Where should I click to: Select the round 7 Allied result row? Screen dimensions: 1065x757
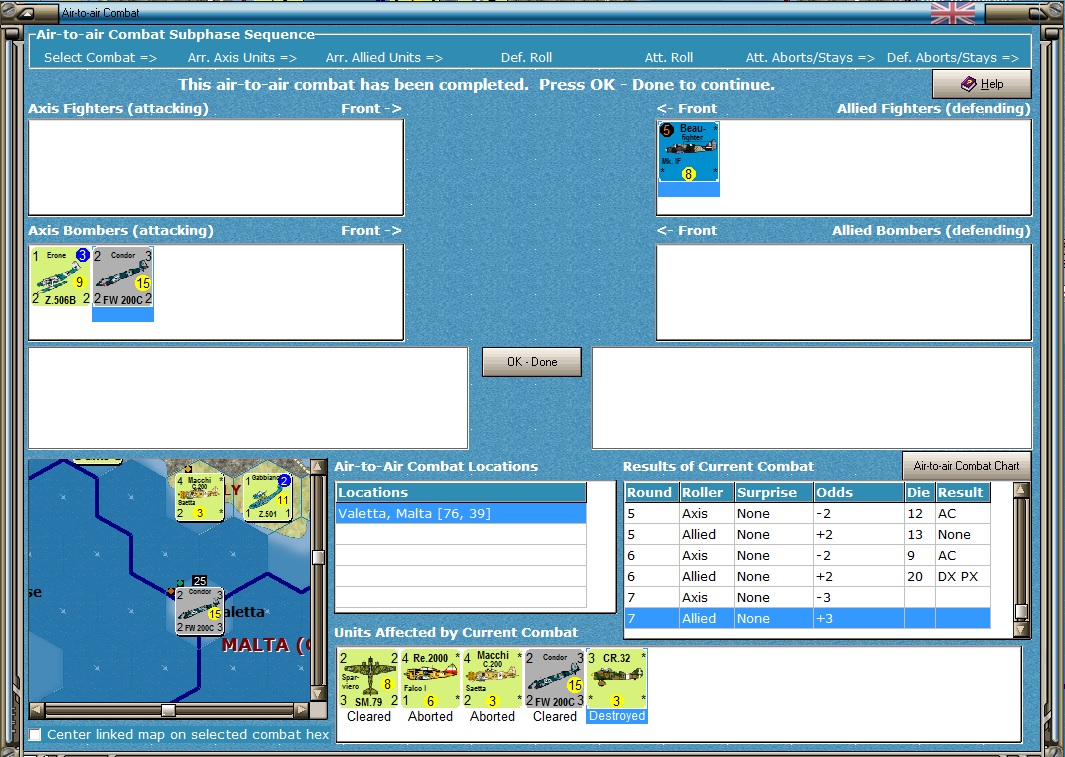807,618
